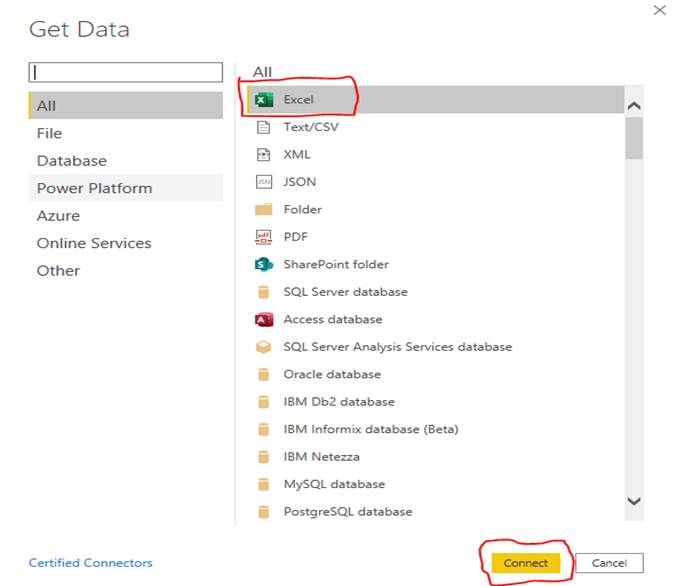Open the Online Services category
This screenshot has width=677, height=586.
pyautogui.click(x=126, y=243)
